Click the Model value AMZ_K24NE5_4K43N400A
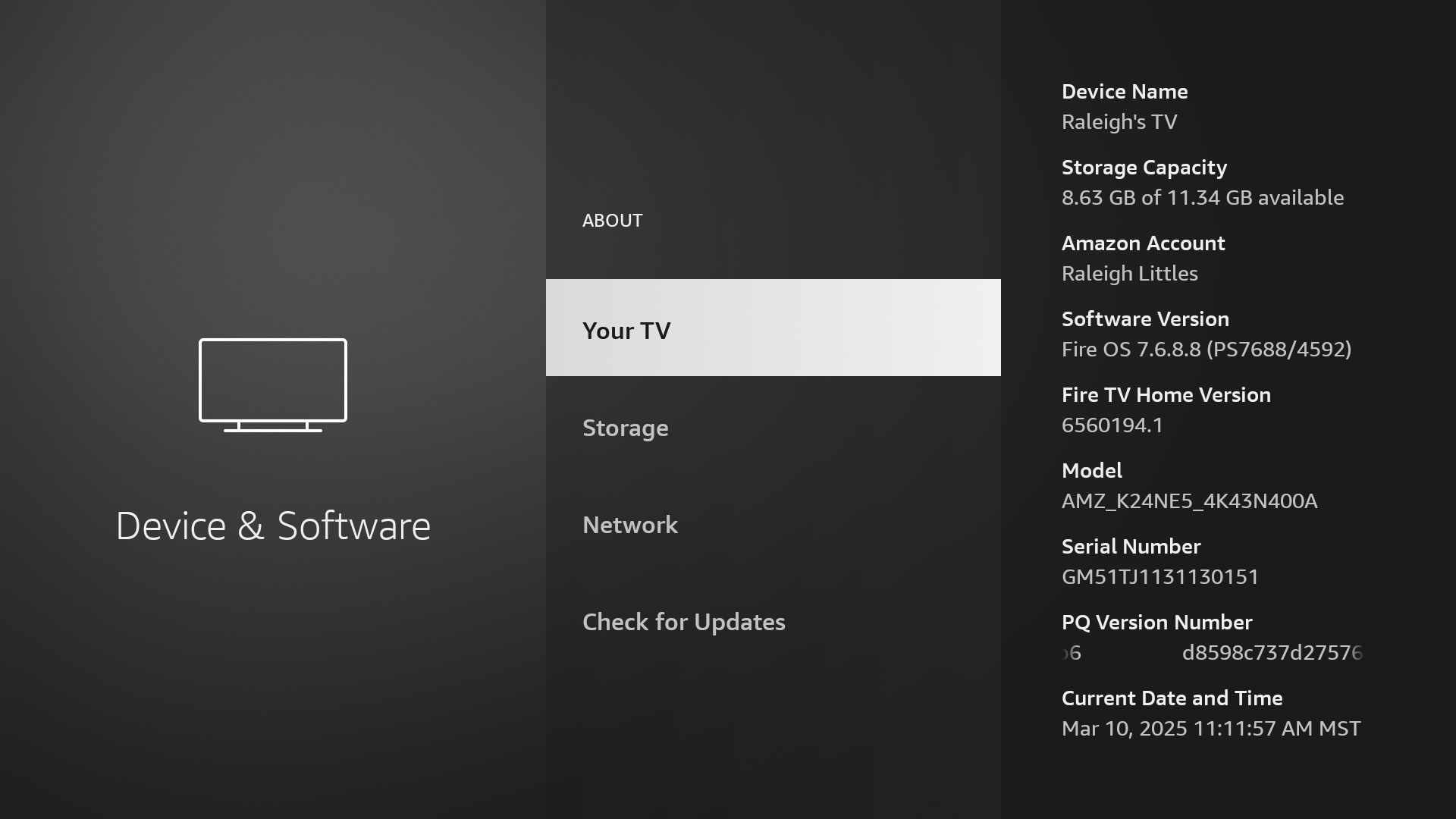This screenshot has width=1456, height=819. [1189, 500]
